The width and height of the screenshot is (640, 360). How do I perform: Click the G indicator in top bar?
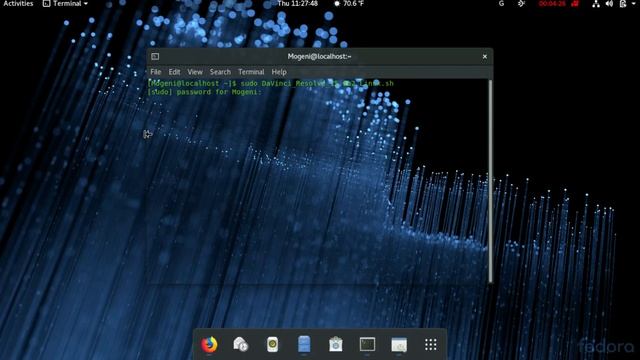pyautogui.click(x=501, y=4)
